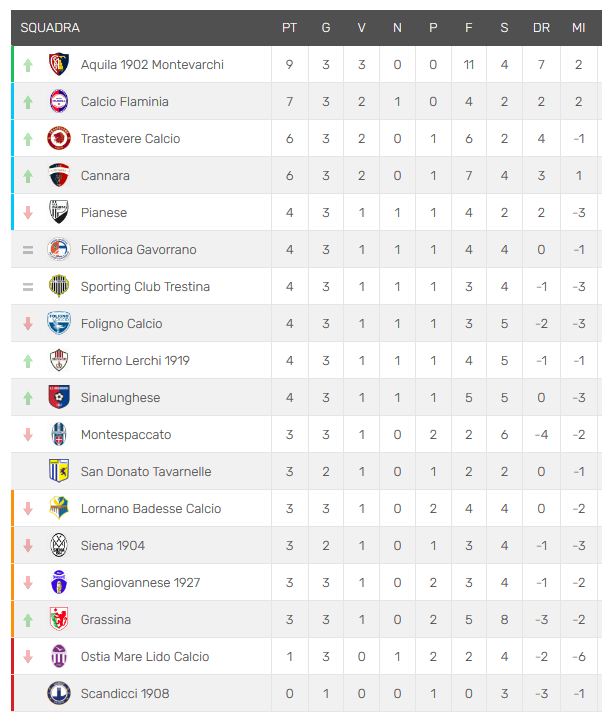602x716 pixels.
Task: Click the green up arrow beside Grassina
Action: pyautogui.click(x=28, y=620)
